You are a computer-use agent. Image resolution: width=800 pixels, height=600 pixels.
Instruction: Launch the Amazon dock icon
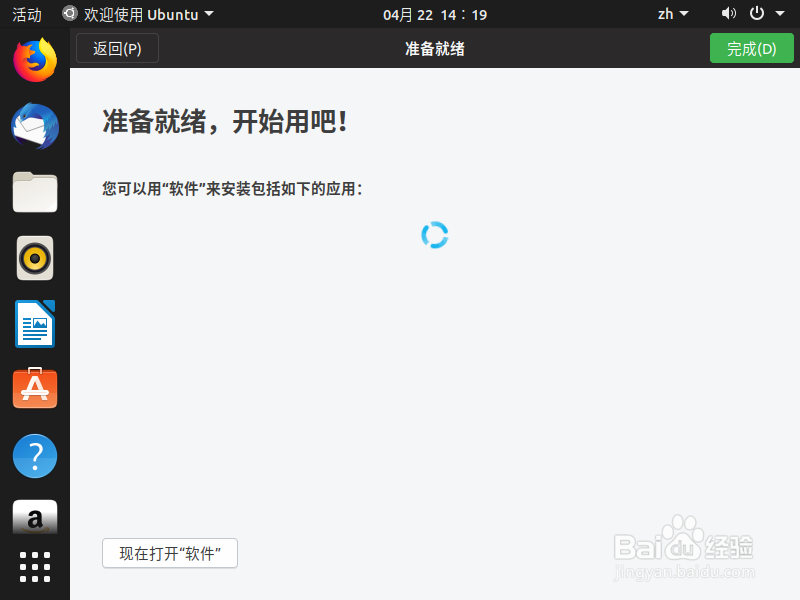pos(35,517)
